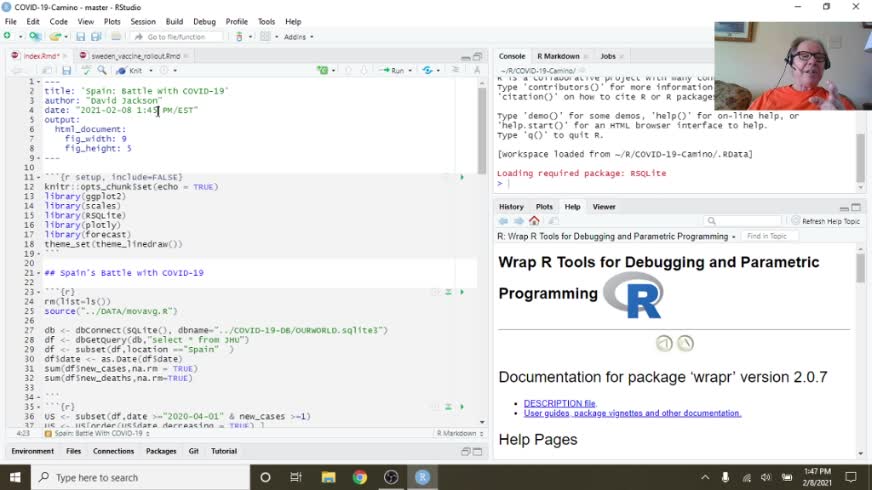Open the version control Git toolbar icon
The image size is (872, 490).
[x=239, y=37]
